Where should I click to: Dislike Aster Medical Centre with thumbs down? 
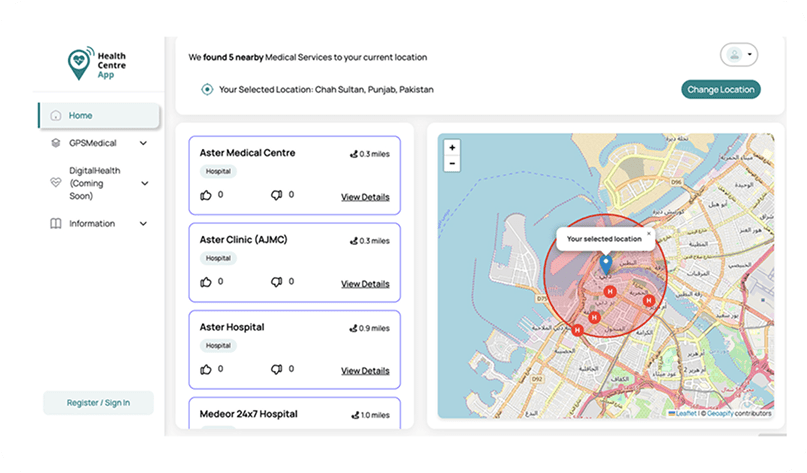point(277,196)
